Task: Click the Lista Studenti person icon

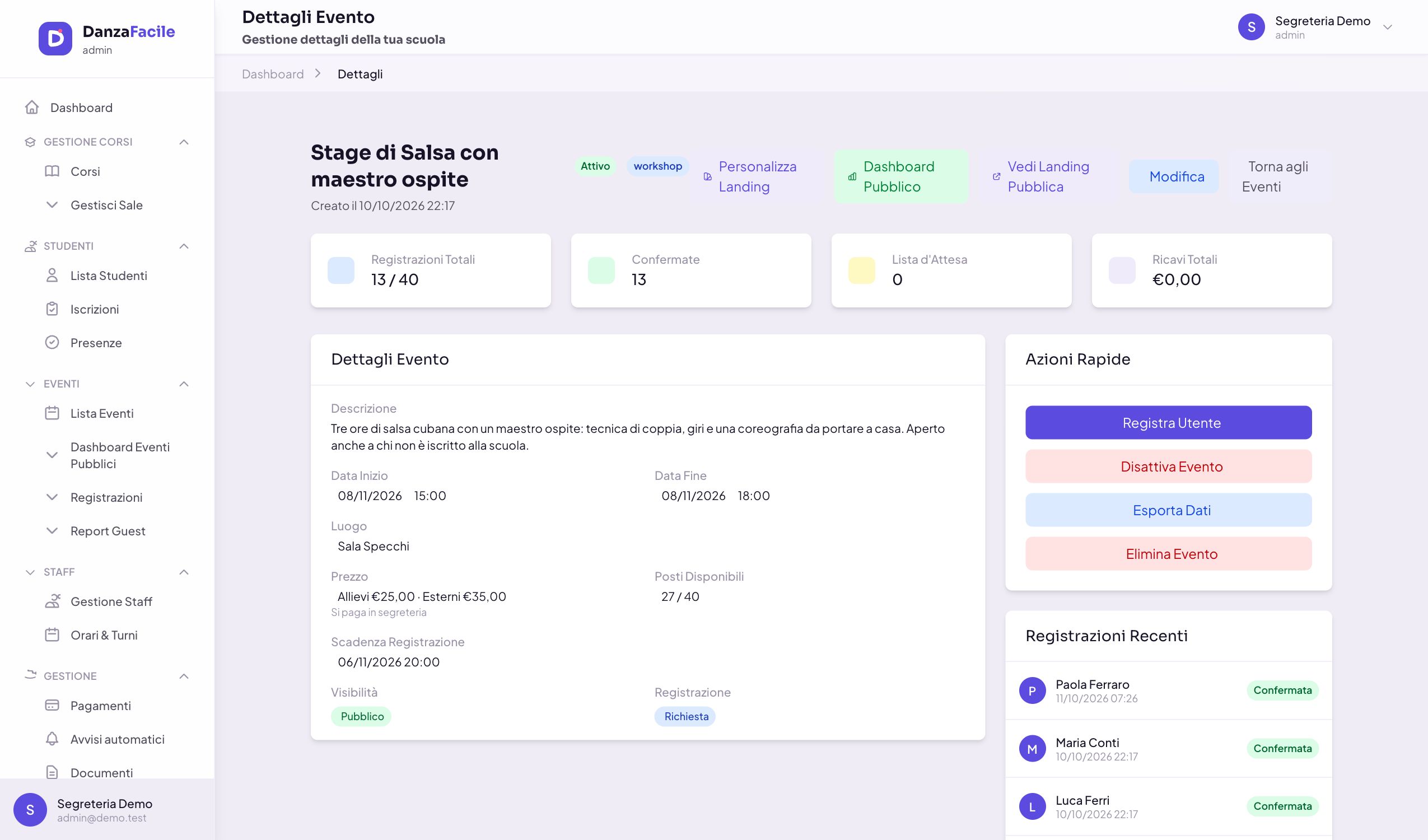Action: pyautogui.click(x=52, y=276)
